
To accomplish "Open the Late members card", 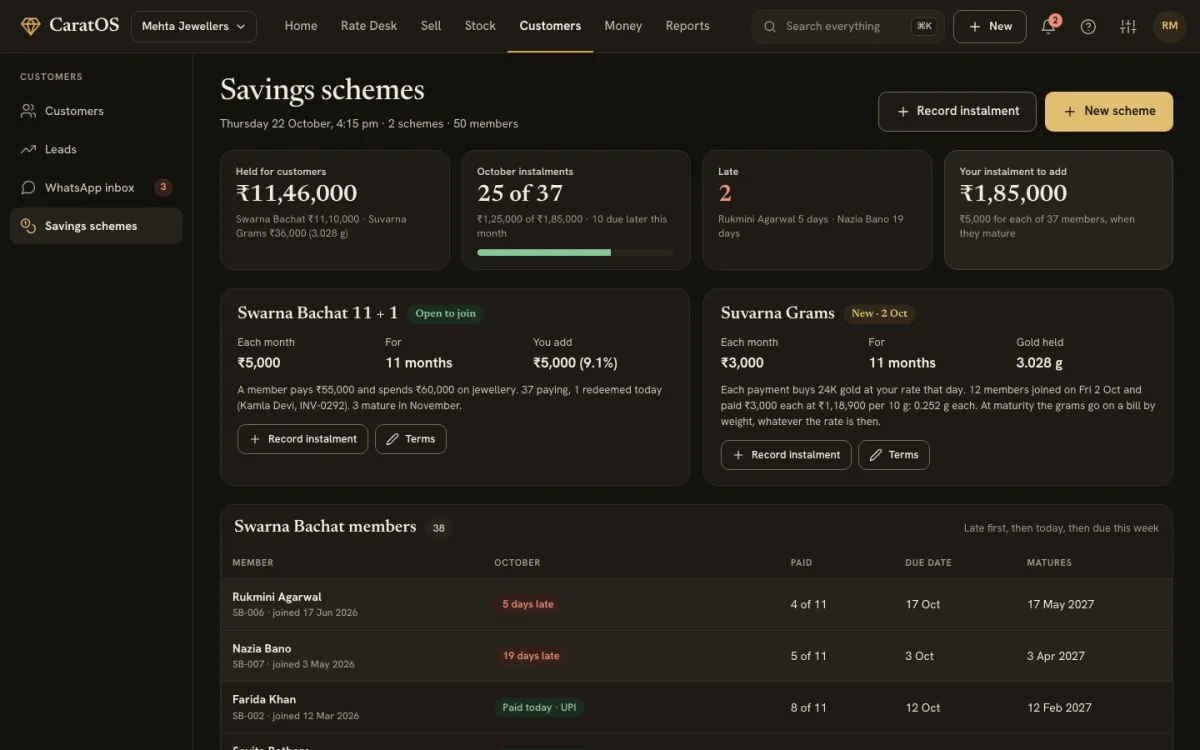I will point(817,210).
